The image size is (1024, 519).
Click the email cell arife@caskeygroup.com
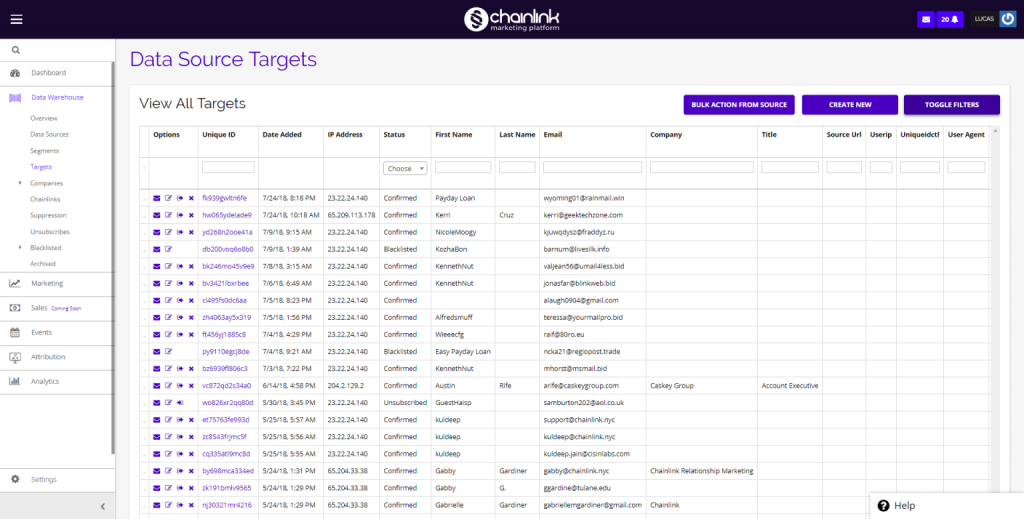581,386
